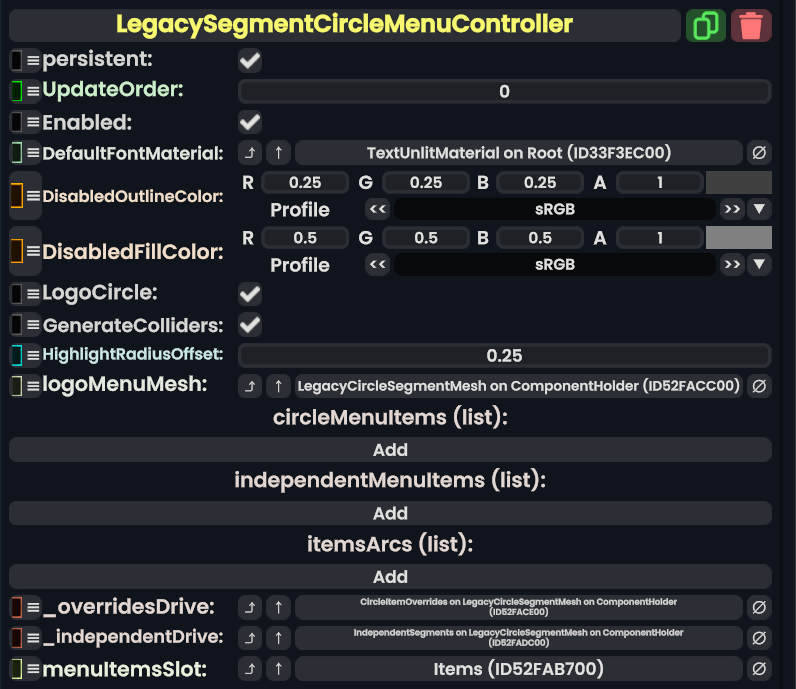Clear the _independentDrive reference with null icon
796x689 pixels.
(759, 637)
